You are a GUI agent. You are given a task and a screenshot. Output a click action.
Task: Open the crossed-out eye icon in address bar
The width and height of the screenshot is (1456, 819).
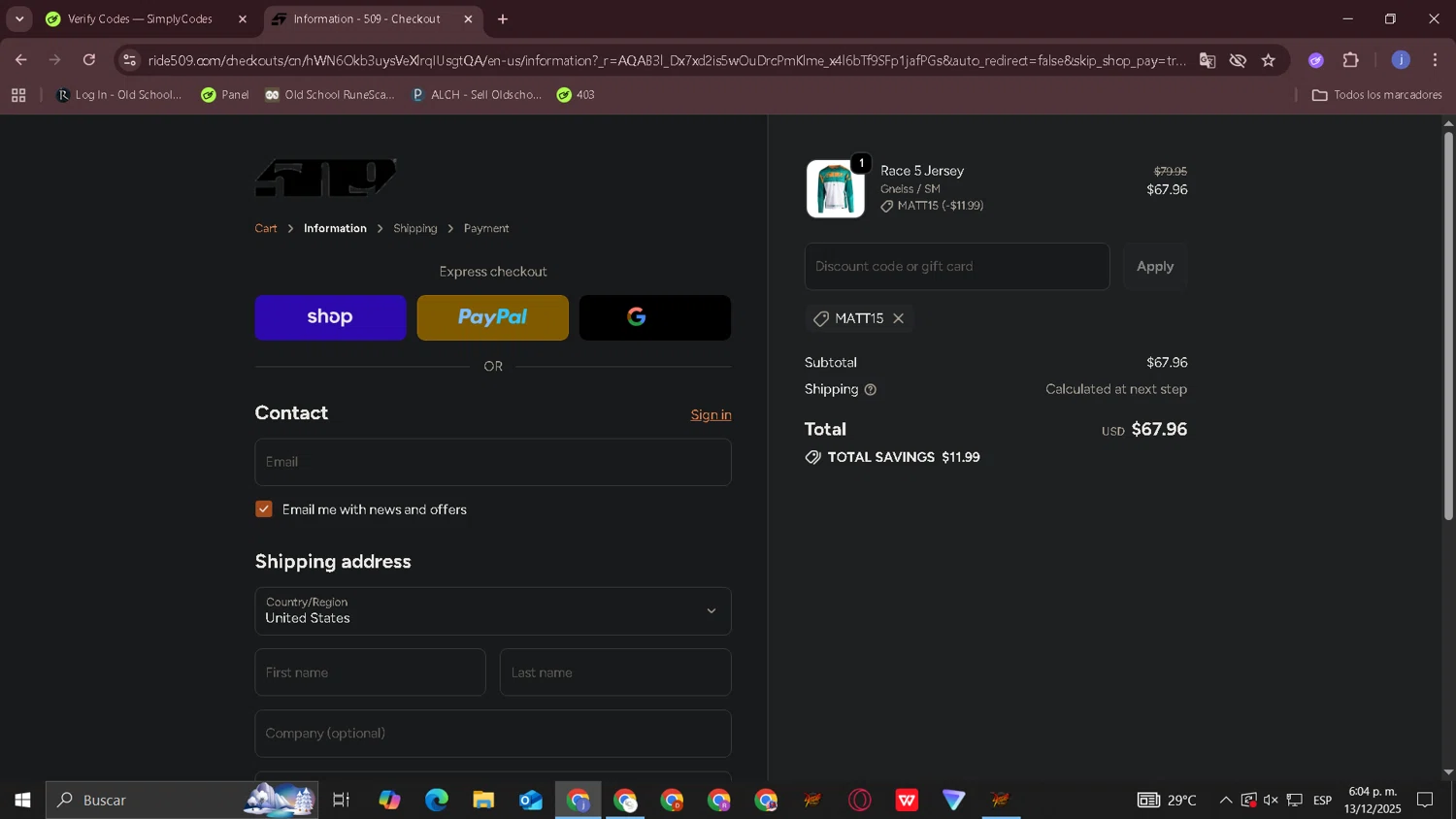pos(1238,60)
